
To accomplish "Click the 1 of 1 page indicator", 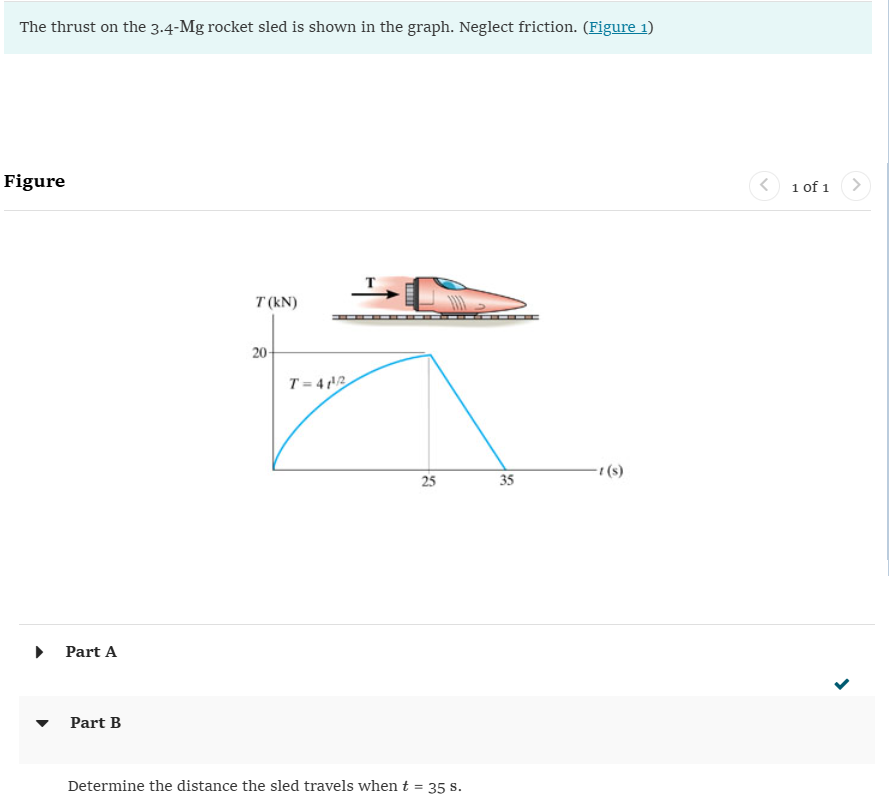I will coord(810,187).
